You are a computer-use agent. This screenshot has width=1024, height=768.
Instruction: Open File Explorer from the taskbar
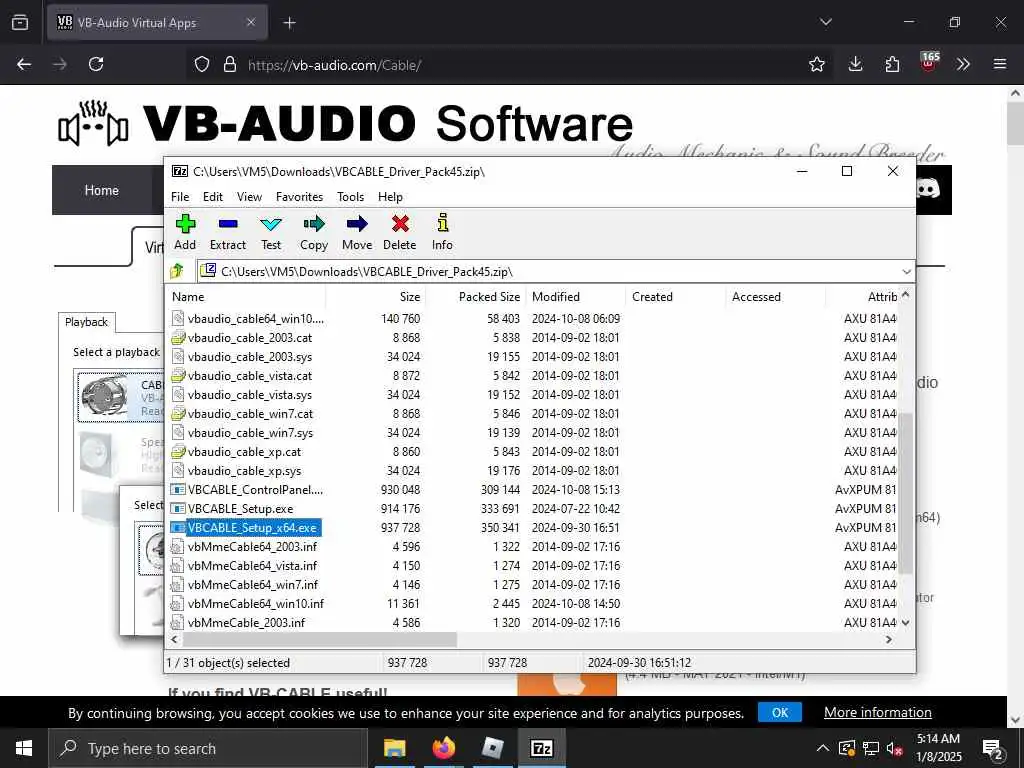coord(394,748)
